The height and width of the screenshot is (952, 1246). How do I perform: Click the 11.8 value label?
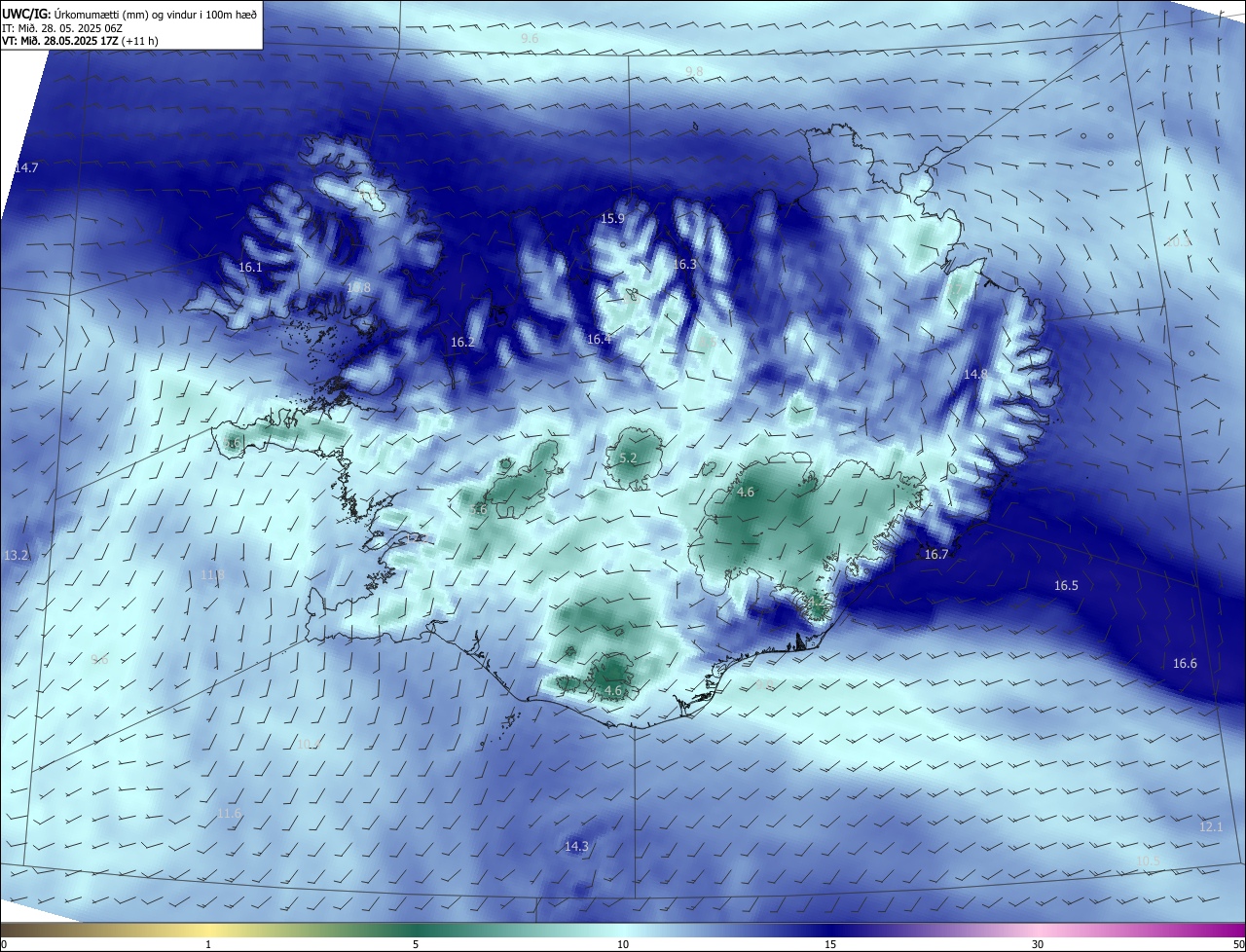point(213,576)
